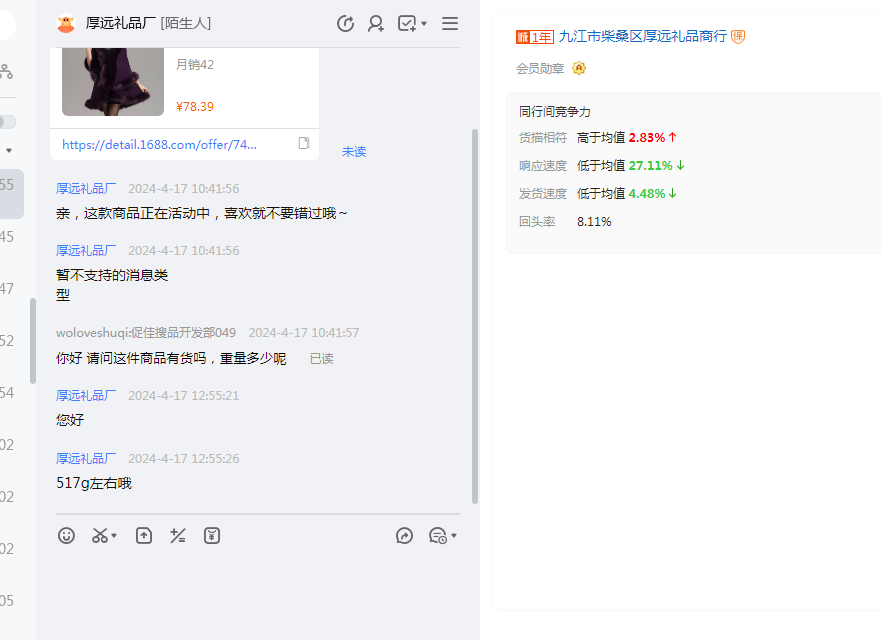This screenshot has width=881, height=640.
Task: Click the 会员勋章 medal icon
Action: pos(579,68)
